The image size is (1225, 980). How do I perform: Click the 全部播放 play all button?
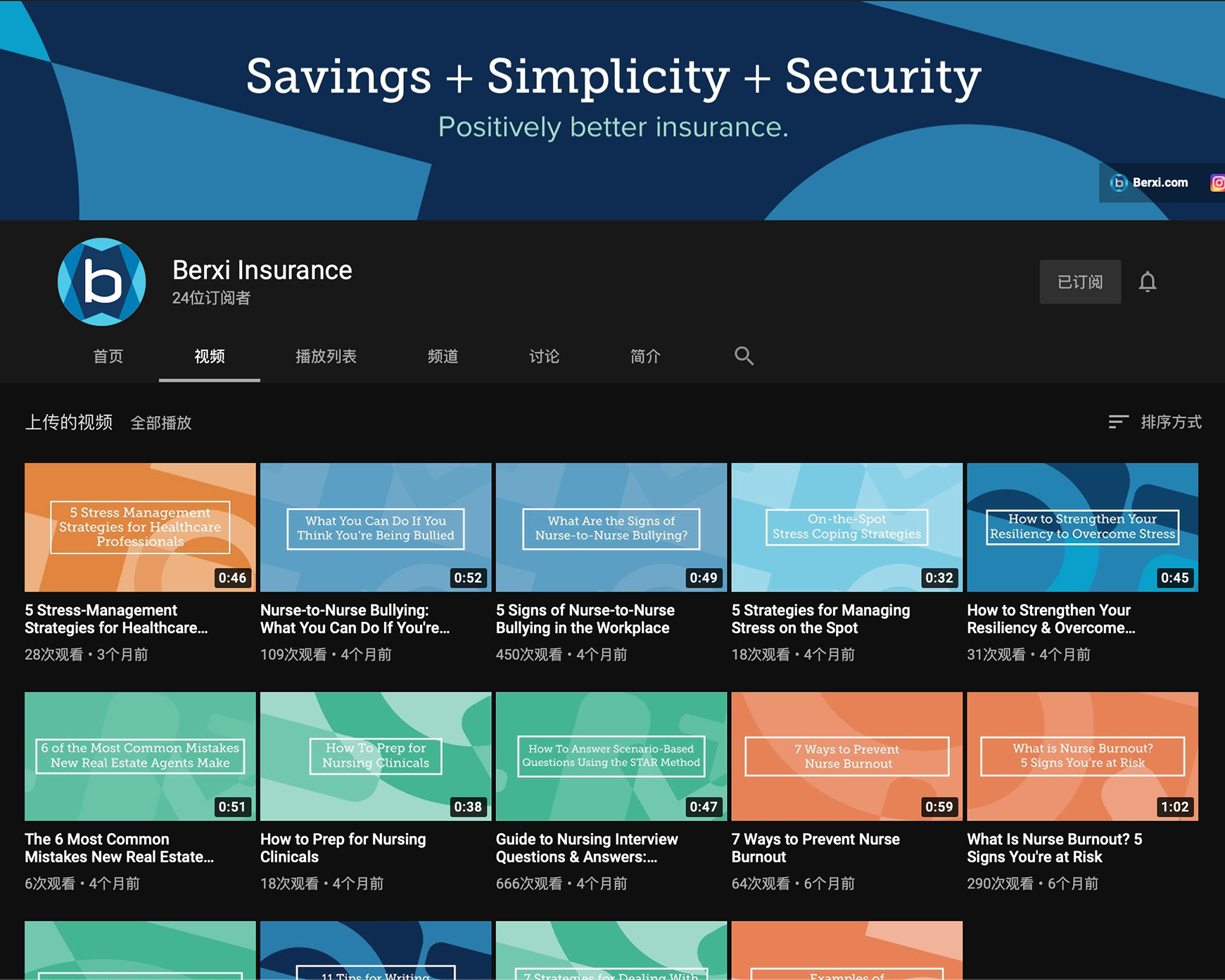(161, 423)
